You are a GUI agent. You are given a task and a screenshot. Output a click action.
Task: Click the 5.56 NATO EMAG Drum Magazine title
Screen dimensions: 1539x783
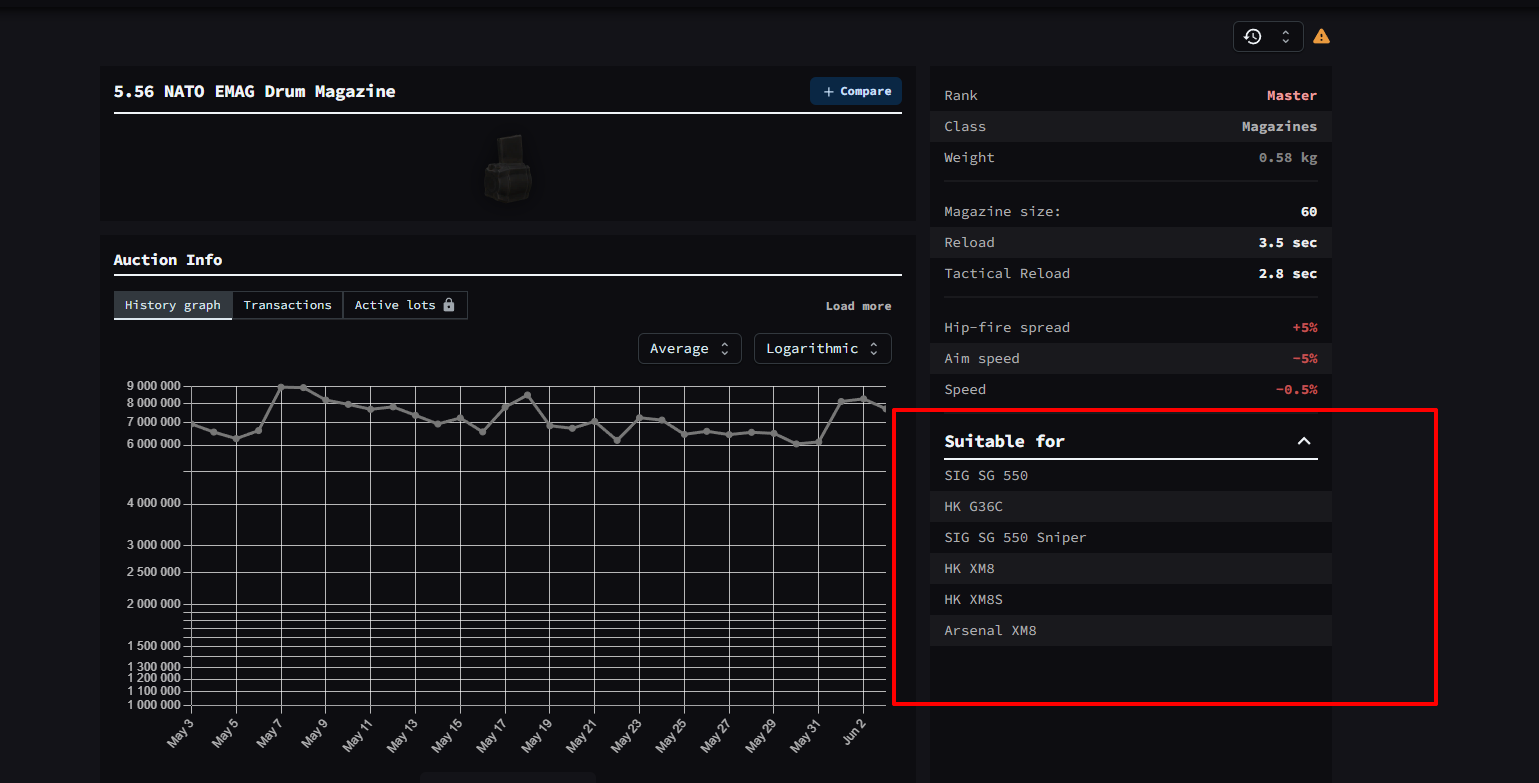(x=254, y=91)
